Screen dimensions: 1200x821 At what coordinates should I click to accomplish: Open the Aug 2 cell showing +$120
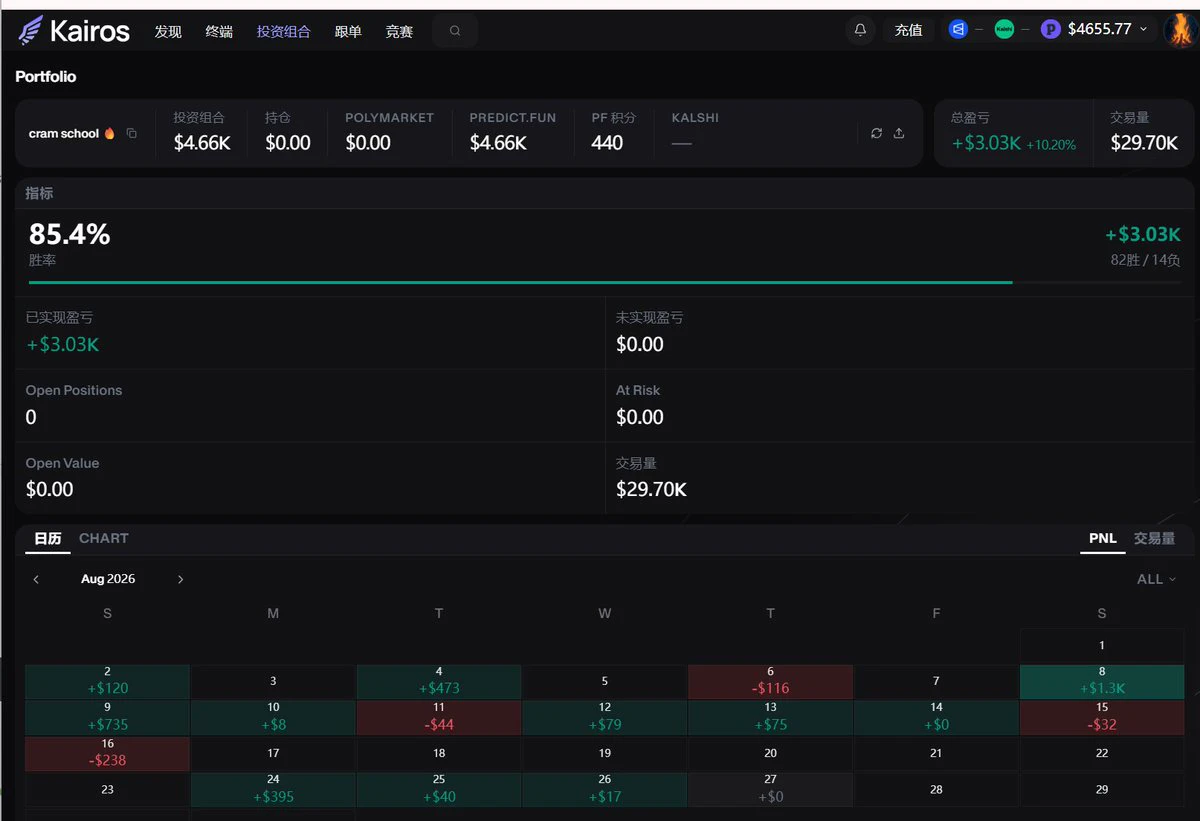[108, 681]
